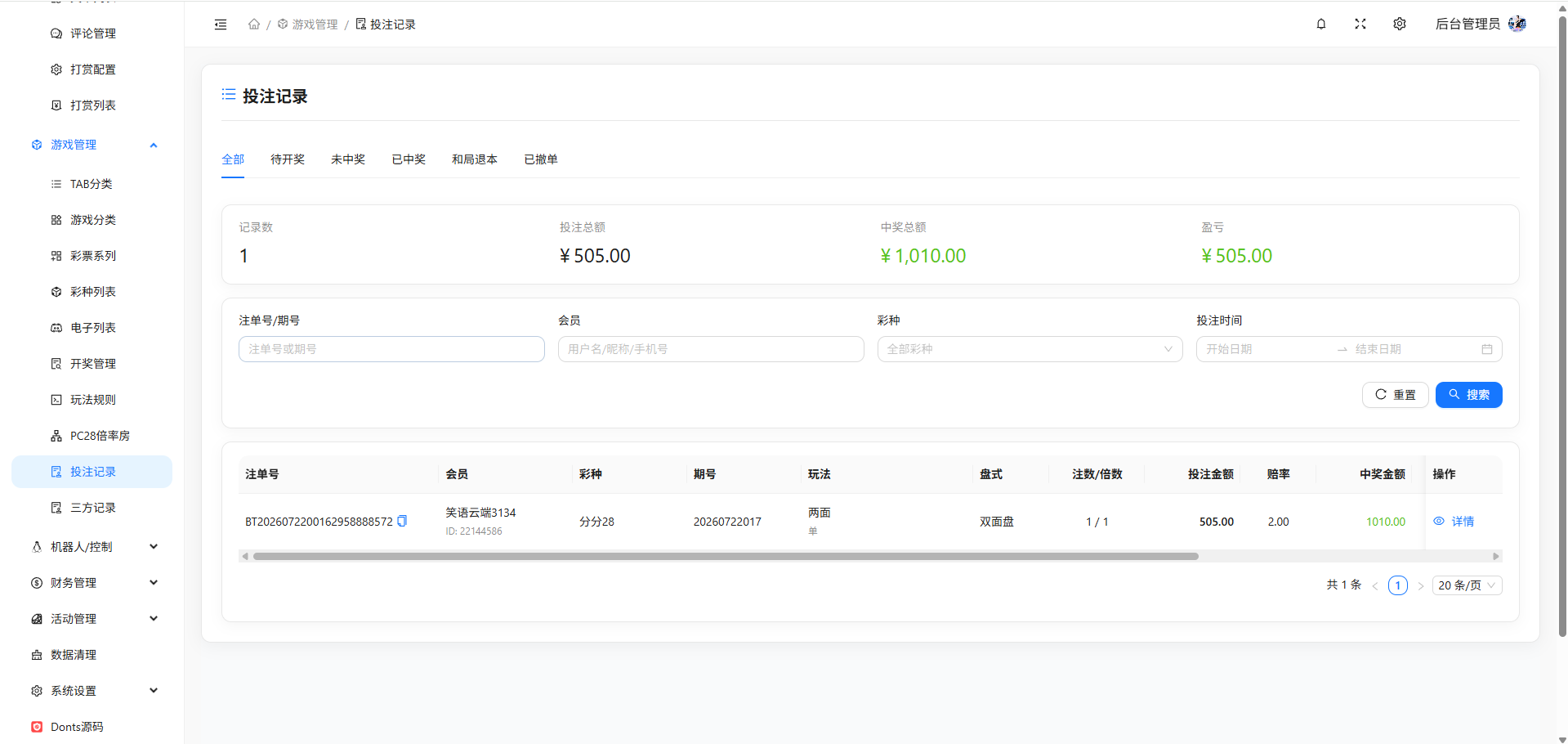Screen dimensions: 1568x744
Task: Open the 20 条/页 page size dropdown
Action: tap(1467, 585)
